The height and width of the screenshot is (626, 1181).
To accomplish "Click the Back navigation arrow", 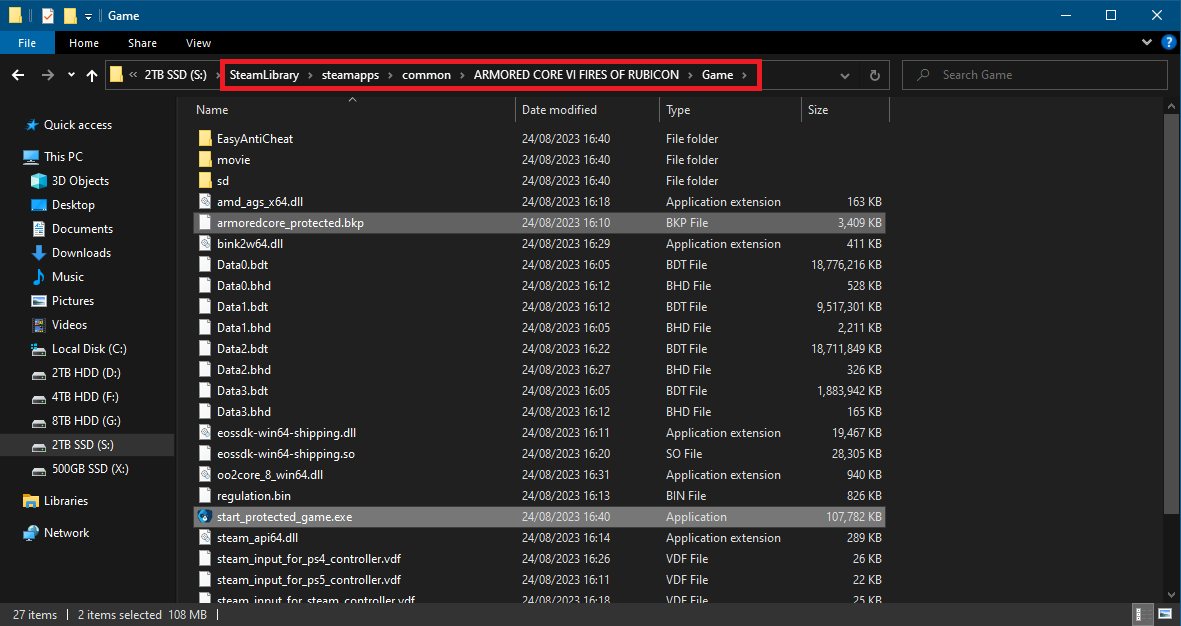I will pyautogui.click(x=18, y=75).
